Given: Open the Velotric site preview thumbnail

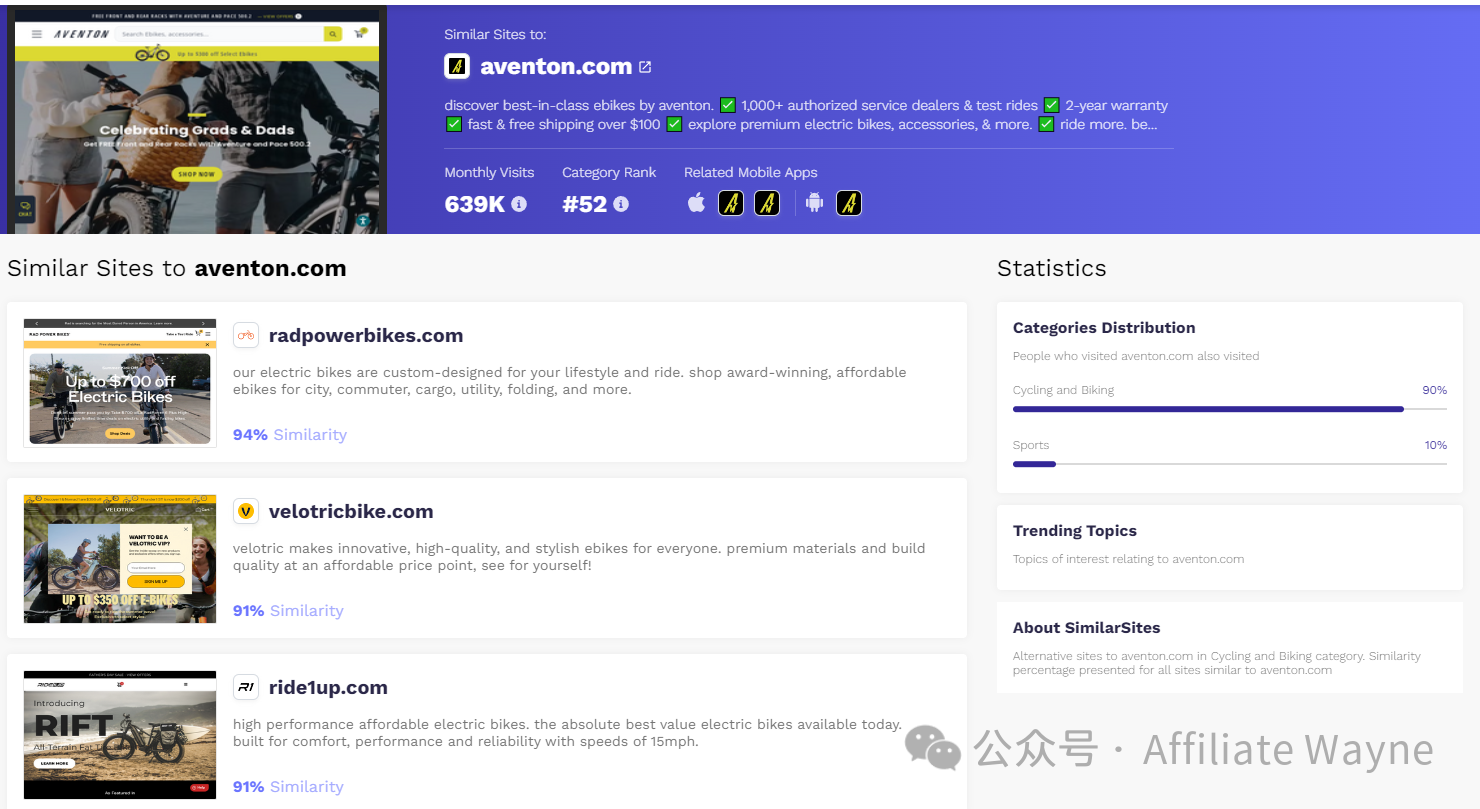Looking at the screenshot, I should point(120,559).
